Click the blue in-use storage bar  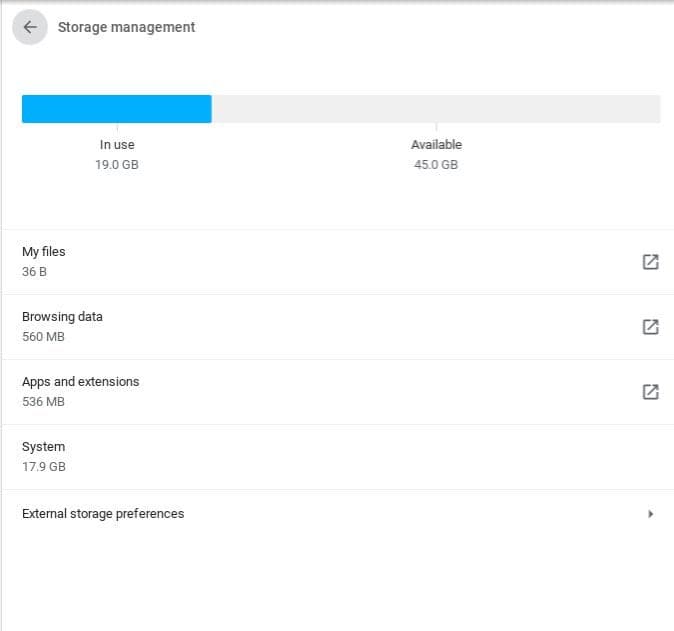(x=116, y=109)
